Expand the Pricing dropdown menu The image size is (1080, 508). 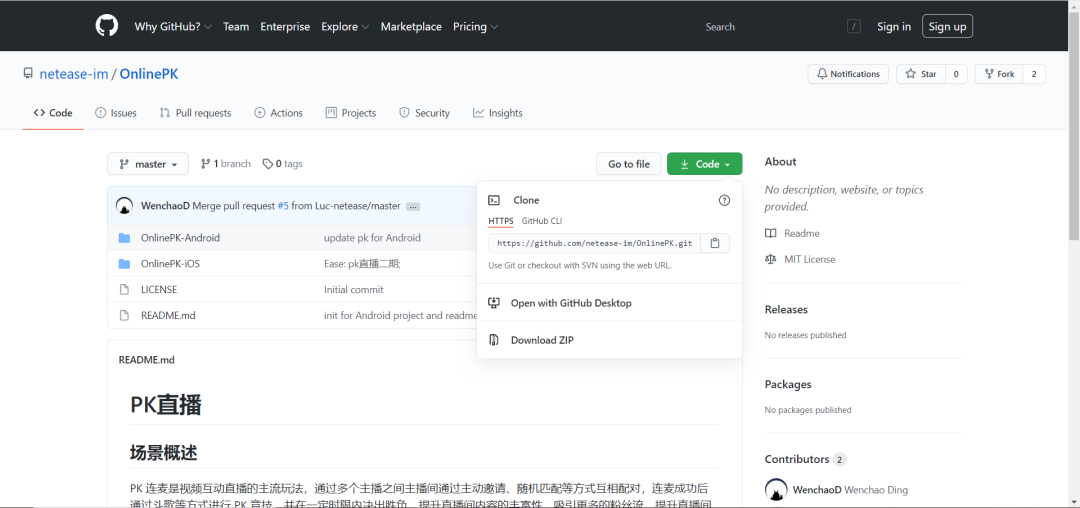(x=475, y=27)
